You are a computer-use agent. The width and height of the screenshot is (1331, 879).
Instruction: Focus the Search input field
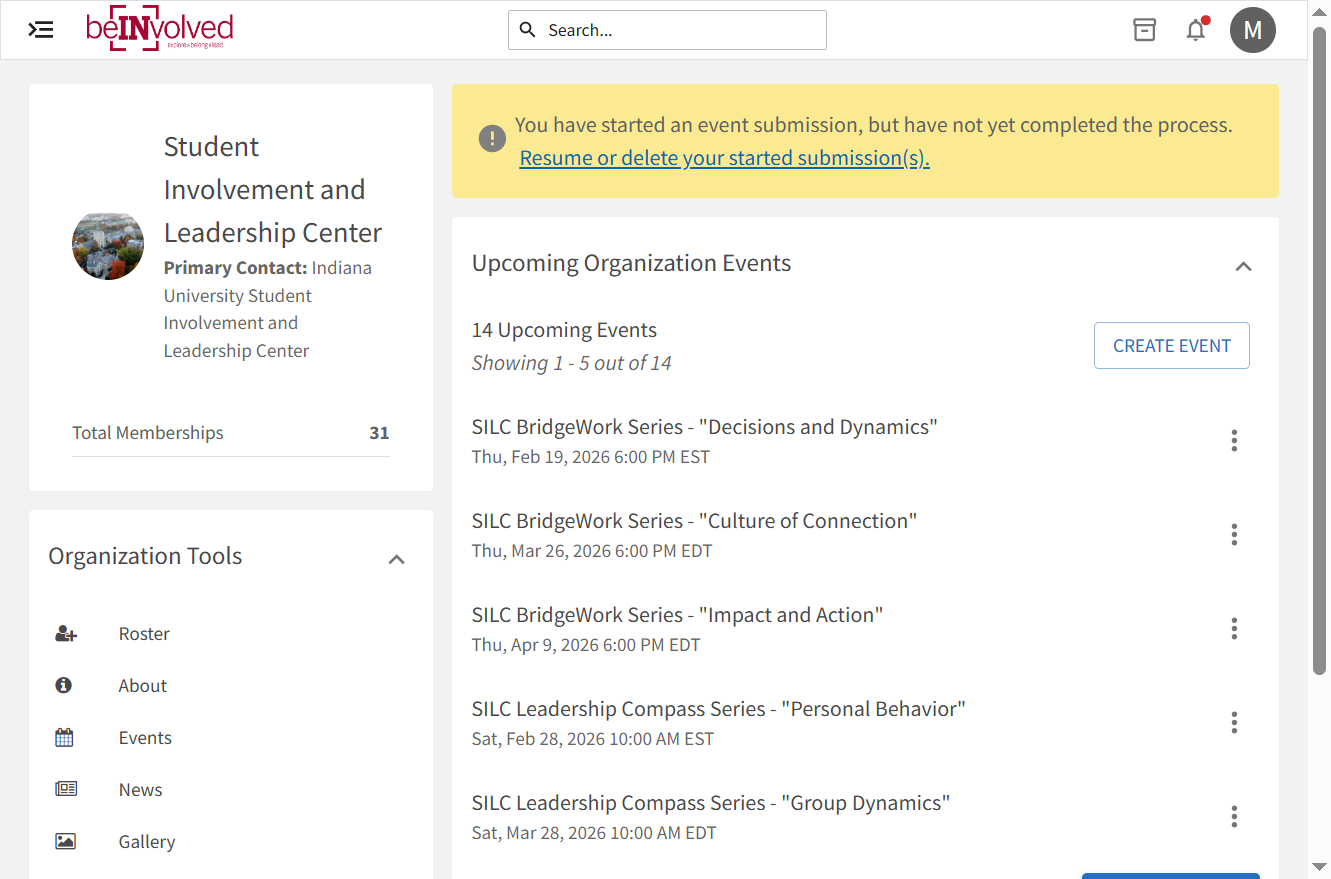point(667,30)
